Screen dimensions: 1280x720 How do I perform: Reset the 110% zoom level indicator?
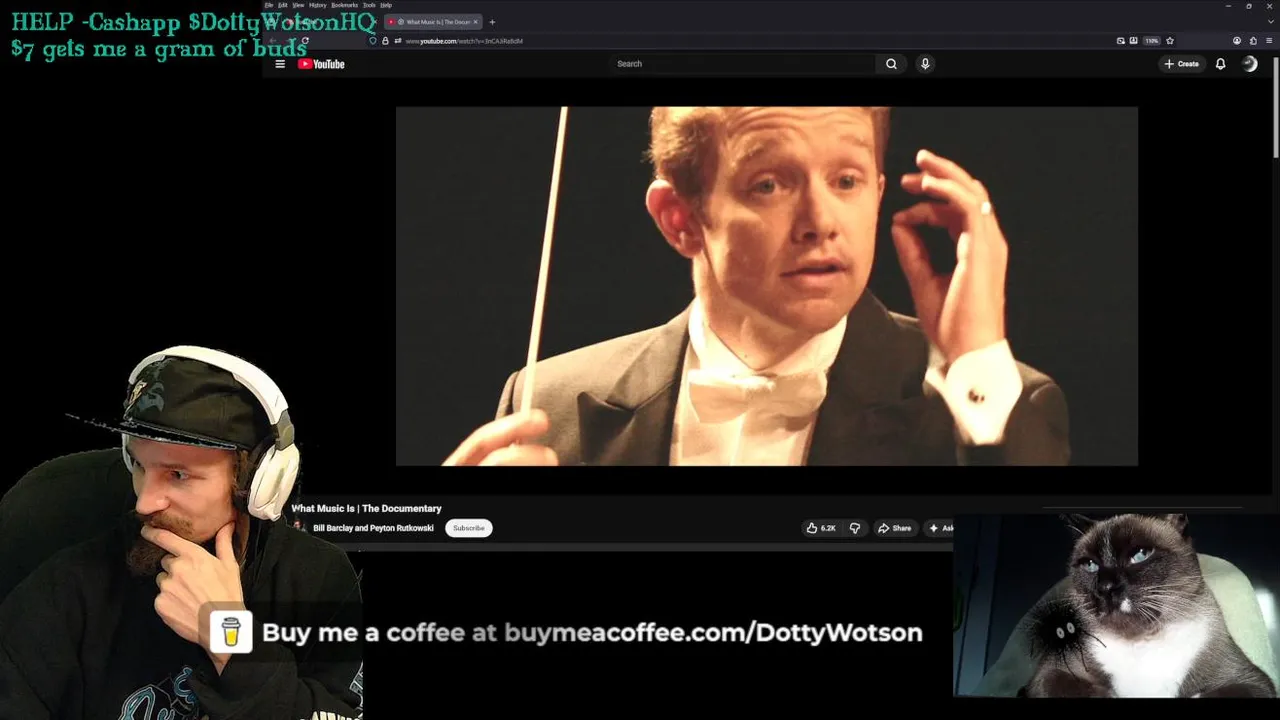pos(1152,41)
